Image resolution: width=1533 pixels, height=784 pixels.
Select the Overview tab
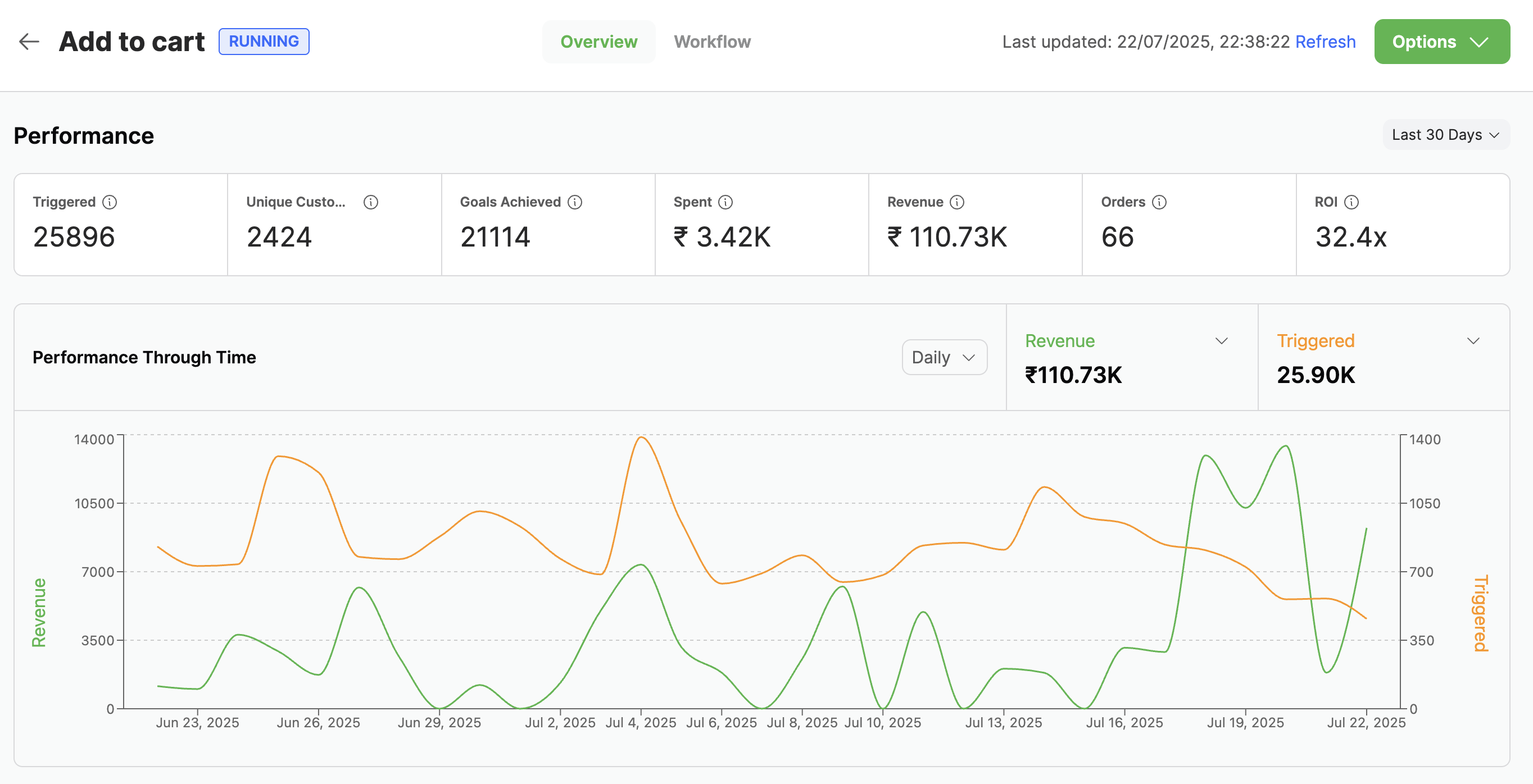(598, 42)
